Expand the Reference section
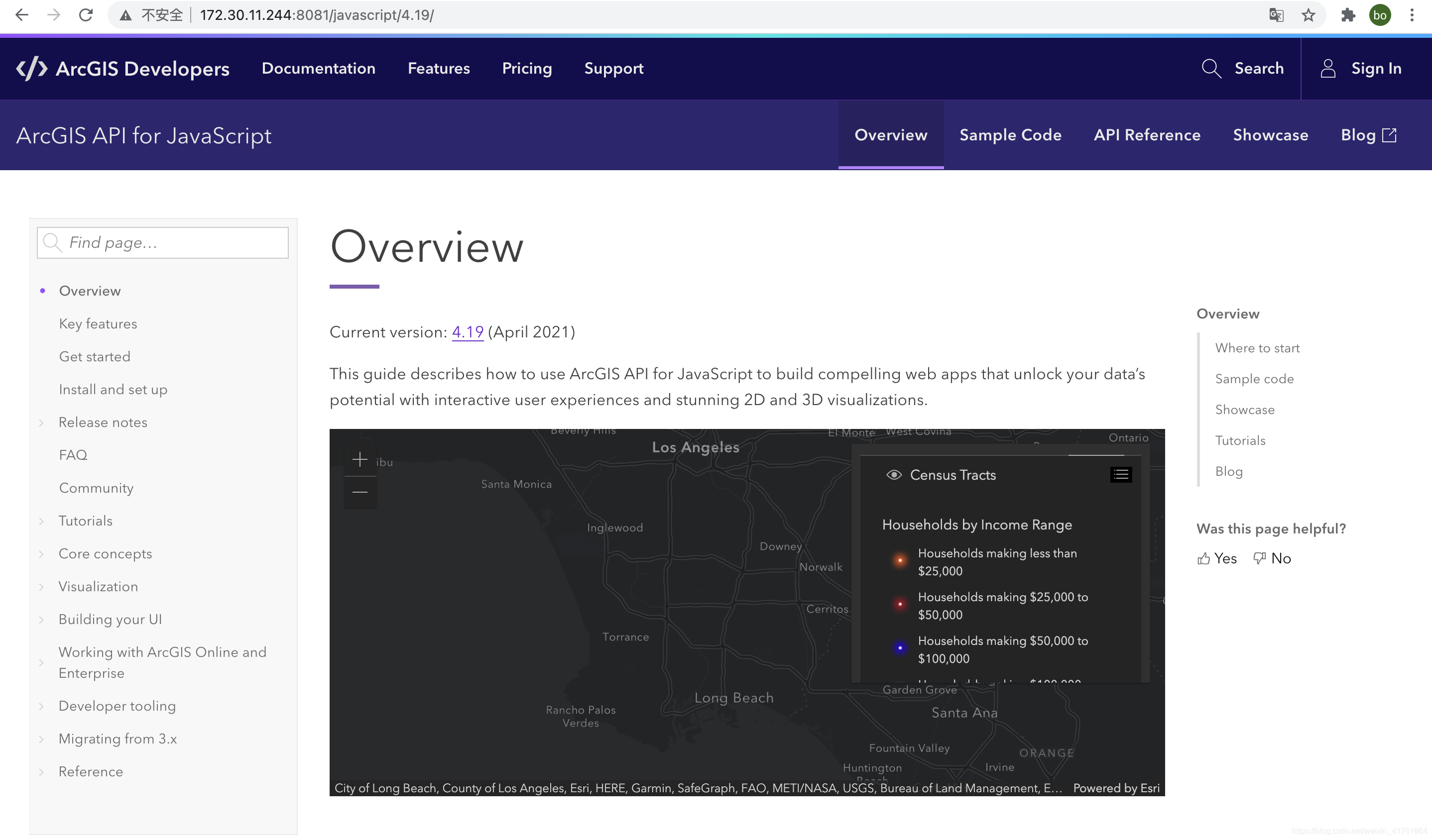 point(41,772)
